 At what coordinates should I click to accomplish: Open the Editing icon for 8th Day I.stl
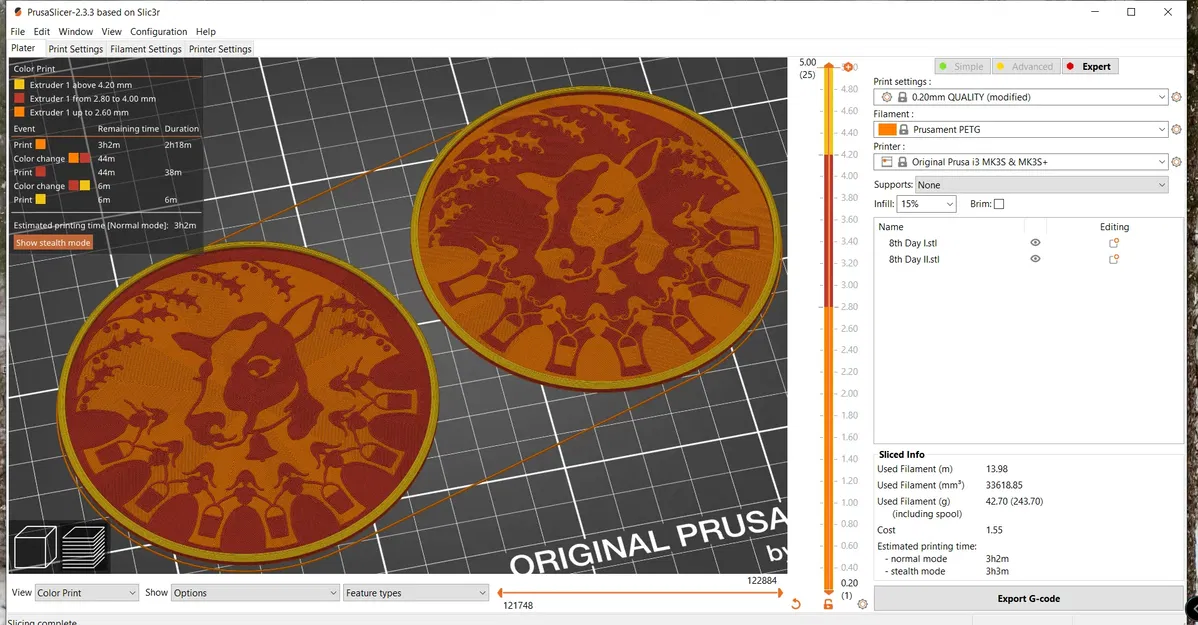pyautogui.click(x=1114, y=242)
